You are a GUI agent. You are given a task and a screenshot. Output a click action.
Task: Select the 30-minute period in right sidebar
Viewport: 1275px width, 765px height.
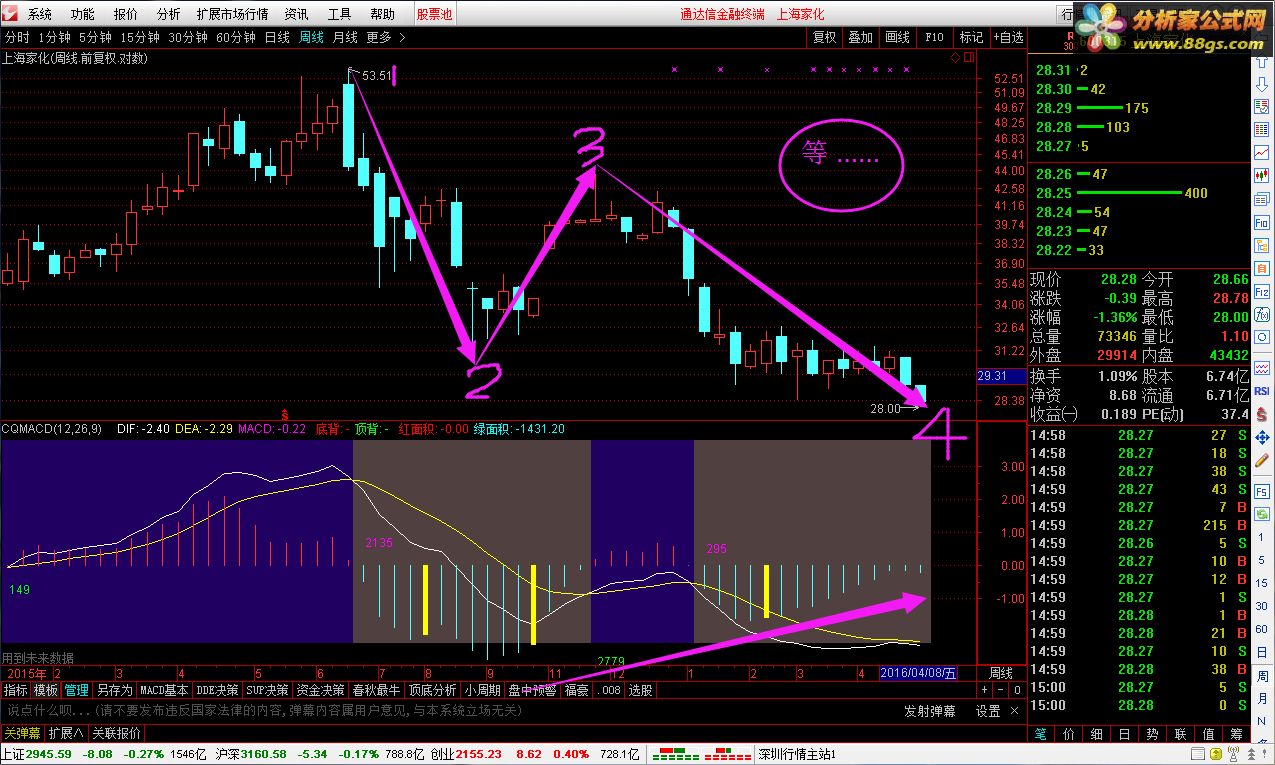(1262, 606)
